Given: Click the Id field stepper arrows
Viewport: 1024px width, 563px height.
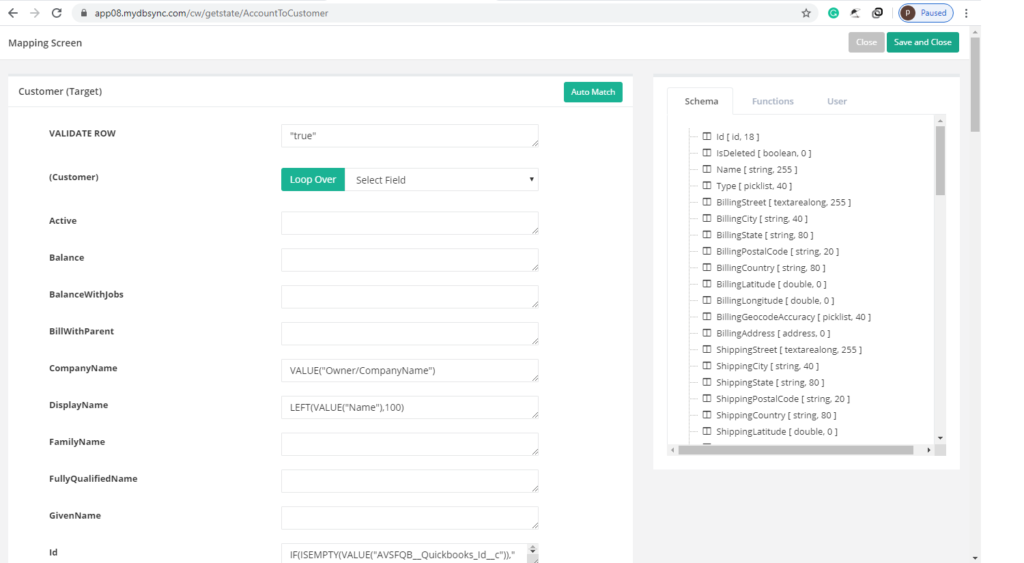Looking at the screenshot, I should pyautogui.click(x=532, y=551).
